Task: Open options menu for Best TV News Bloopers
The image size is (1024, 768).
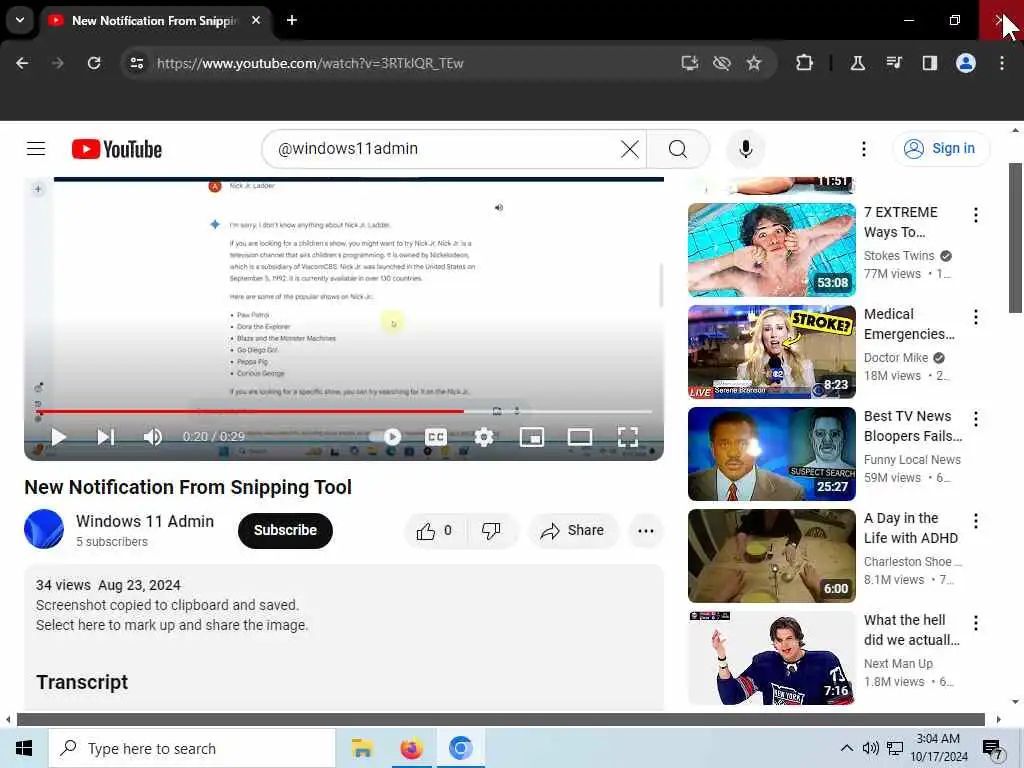Action: coord(976,419)
